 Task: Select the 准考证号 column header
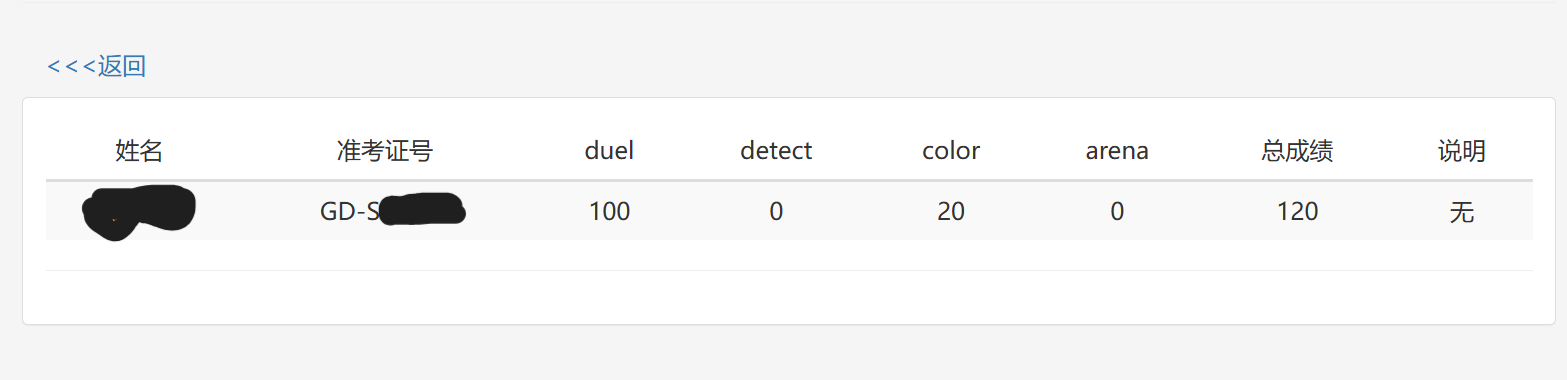point(385,151)
